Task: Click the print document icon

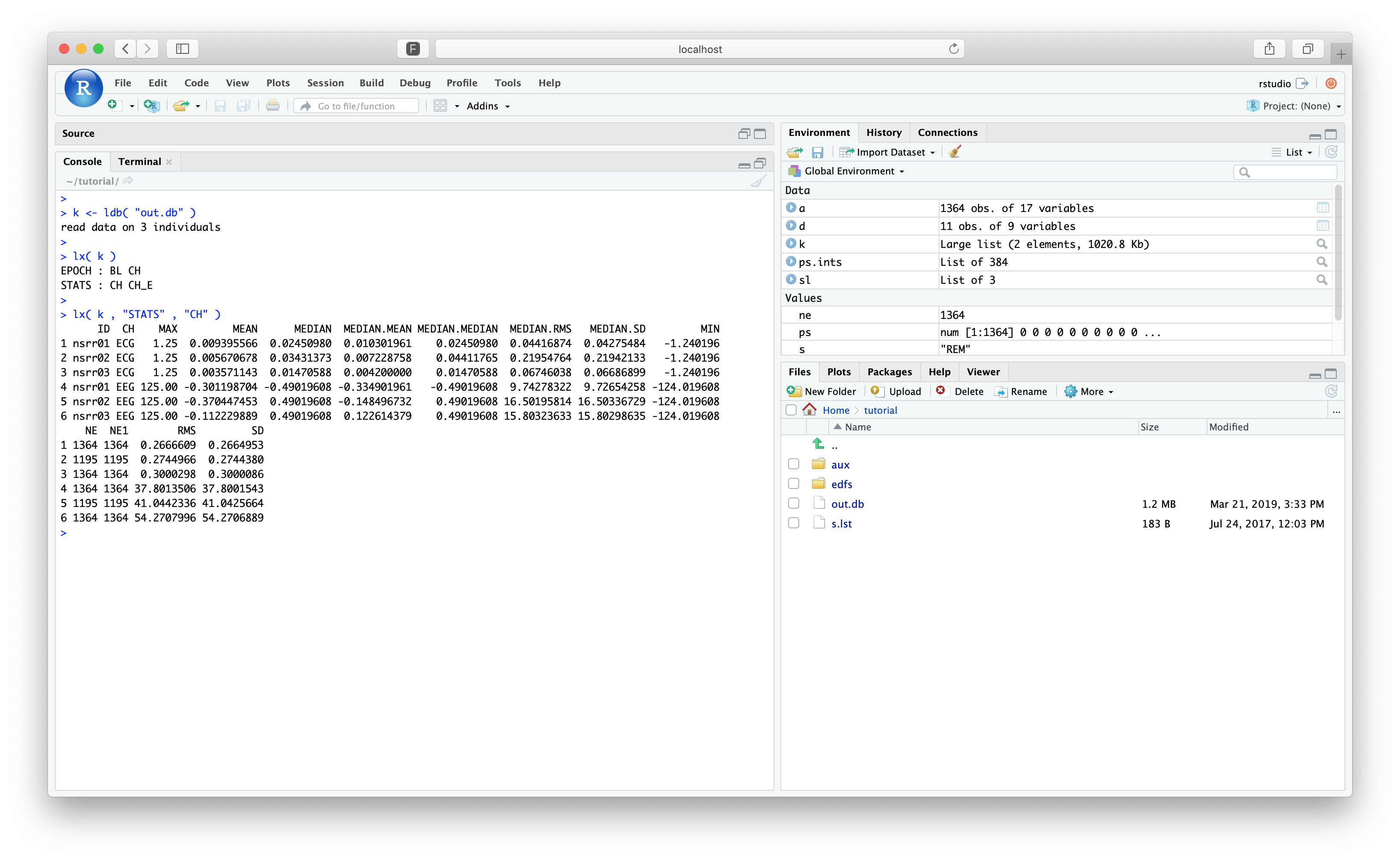Action: [272, 106]
